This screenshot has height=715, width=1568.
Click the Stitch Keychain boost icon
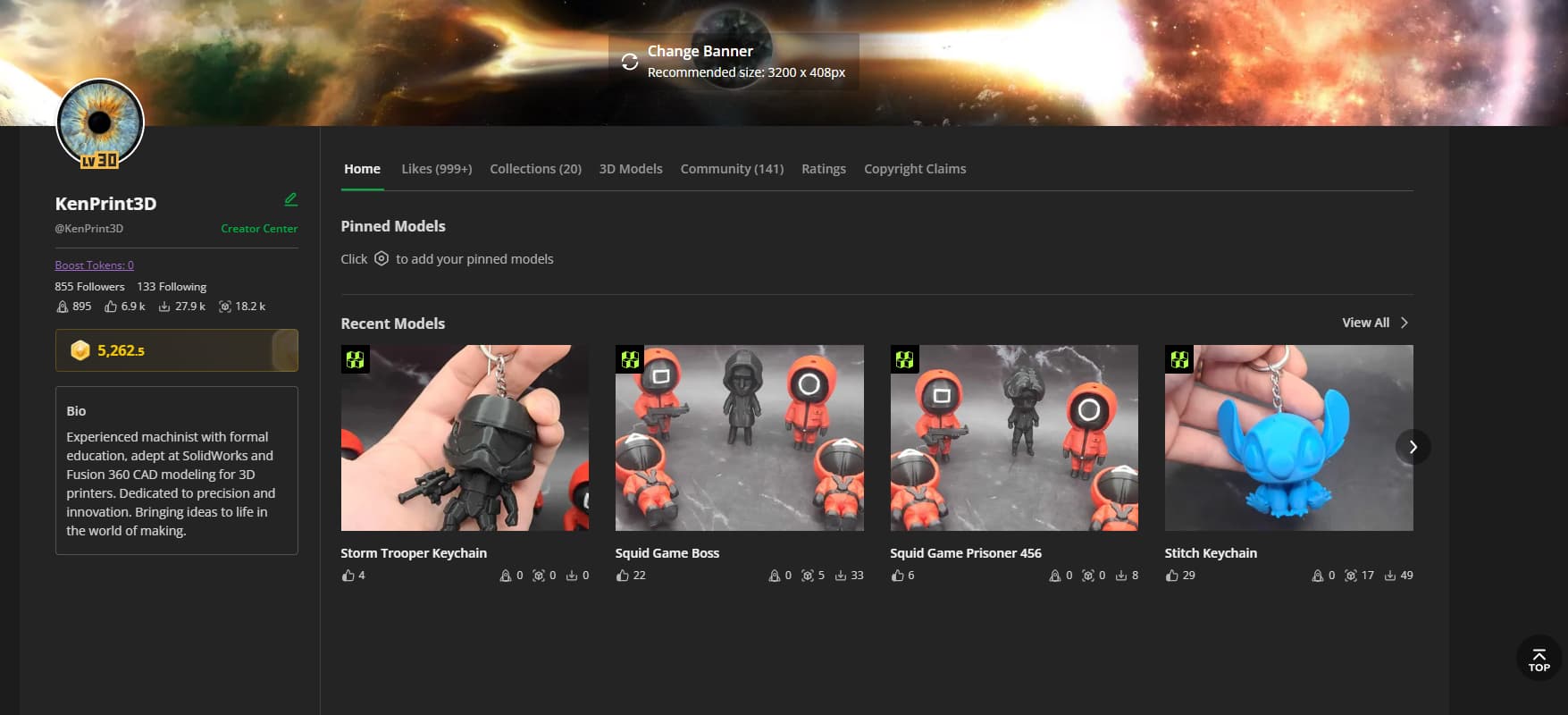coord(1317,576)
